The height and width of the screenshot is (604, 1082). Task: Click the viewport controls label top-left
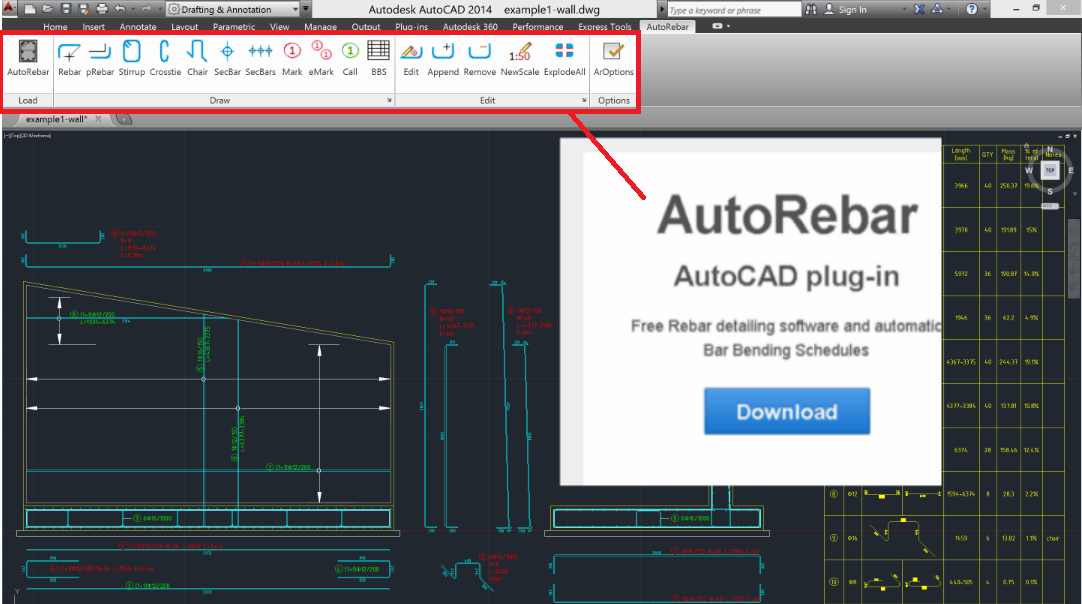28,135
